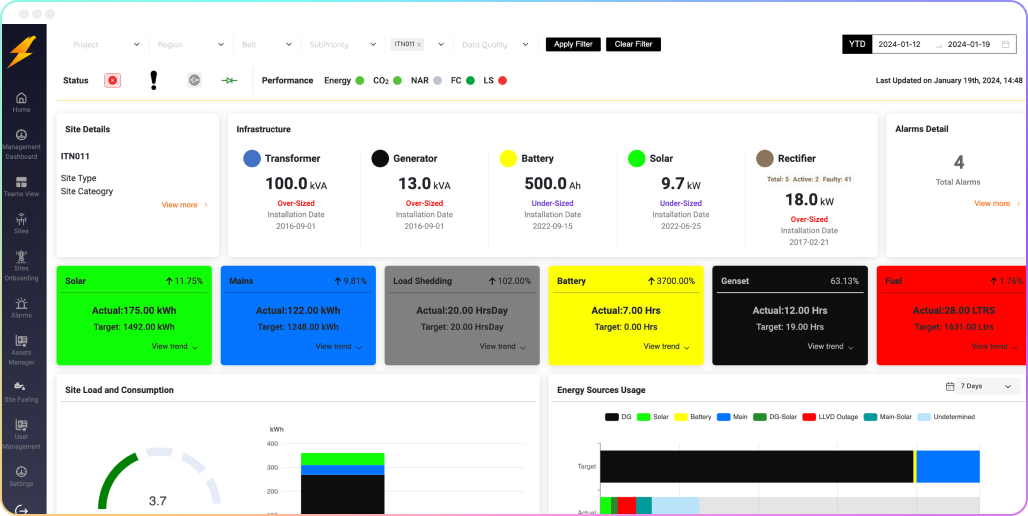The image size is (1028, 516).
Task: Open the Management Dashboard from sidebar
Action: tap(21, 142)
